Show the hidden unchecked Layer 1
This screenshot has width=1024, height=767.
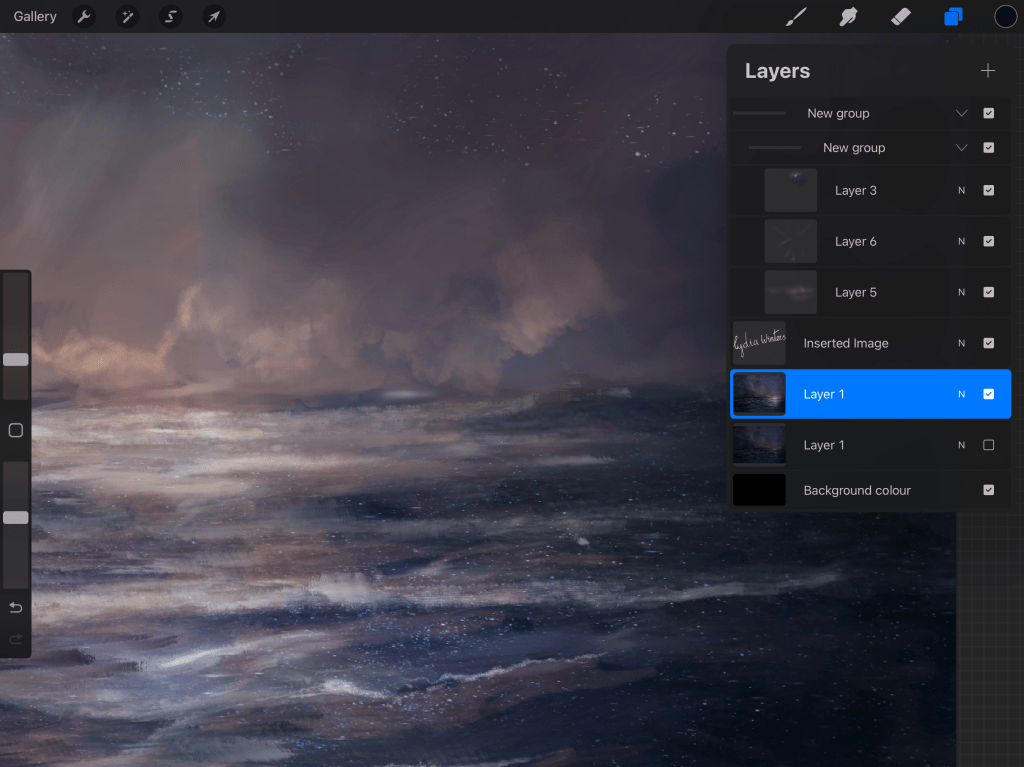pos(988,445)
